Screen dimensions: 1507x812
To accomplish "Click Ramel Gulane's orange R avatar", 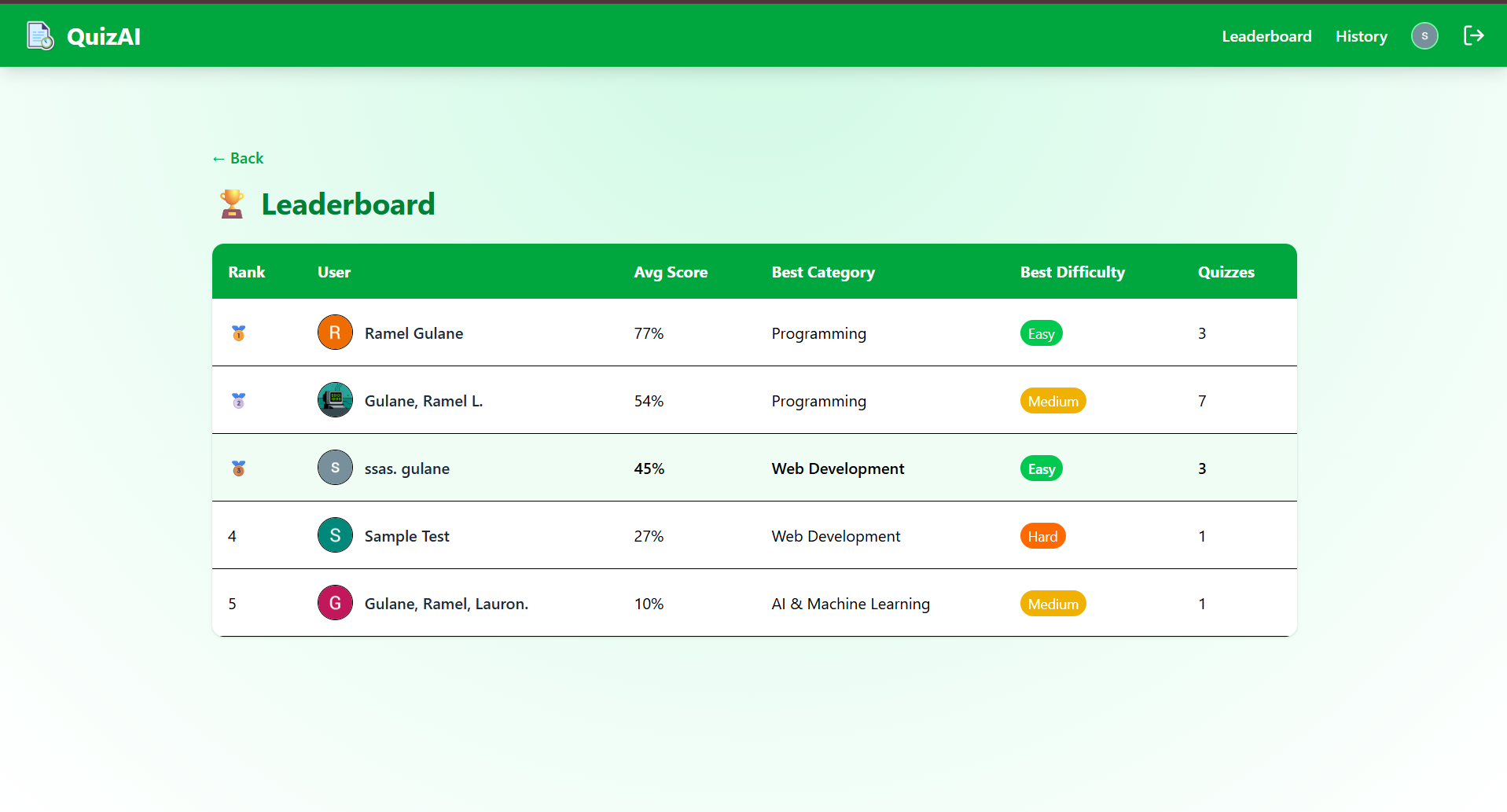I will 335,333.
